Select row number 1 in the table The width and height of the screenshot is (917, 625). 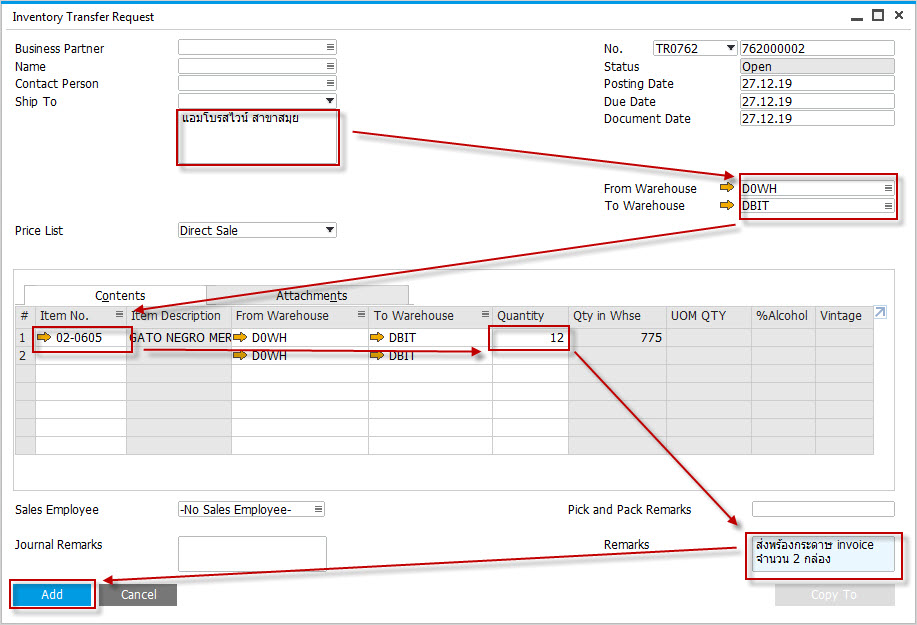tap(25, 337)
